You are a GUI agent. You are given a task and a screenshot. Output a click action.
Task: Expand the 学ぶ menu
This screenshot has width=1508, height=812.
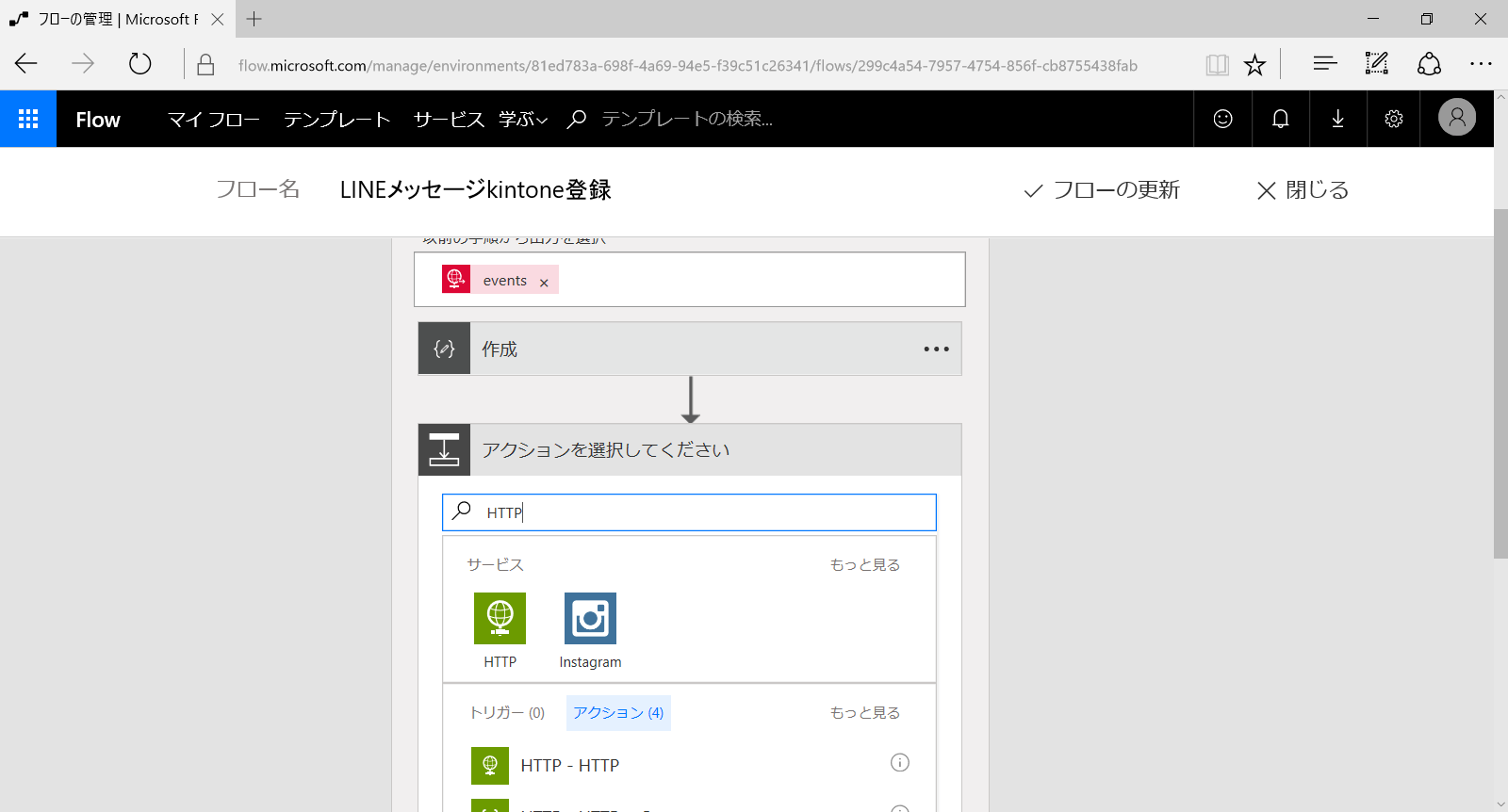pos(523,120)
